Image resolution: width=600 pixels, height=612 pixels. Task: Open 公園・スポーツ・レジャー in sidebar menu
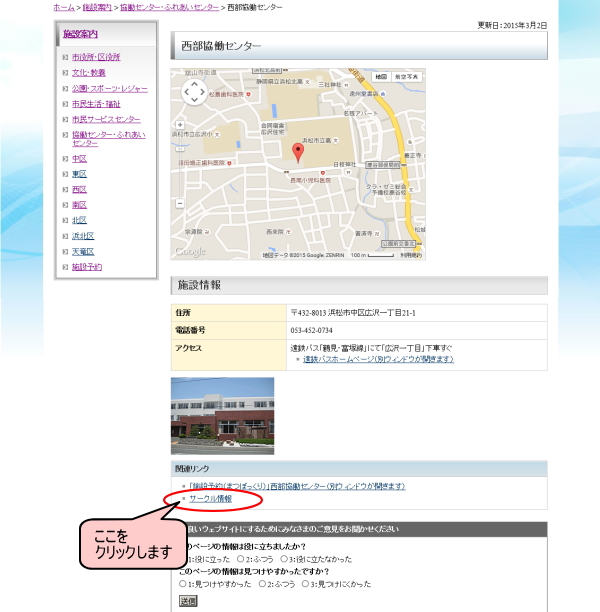tap(110, 88)
